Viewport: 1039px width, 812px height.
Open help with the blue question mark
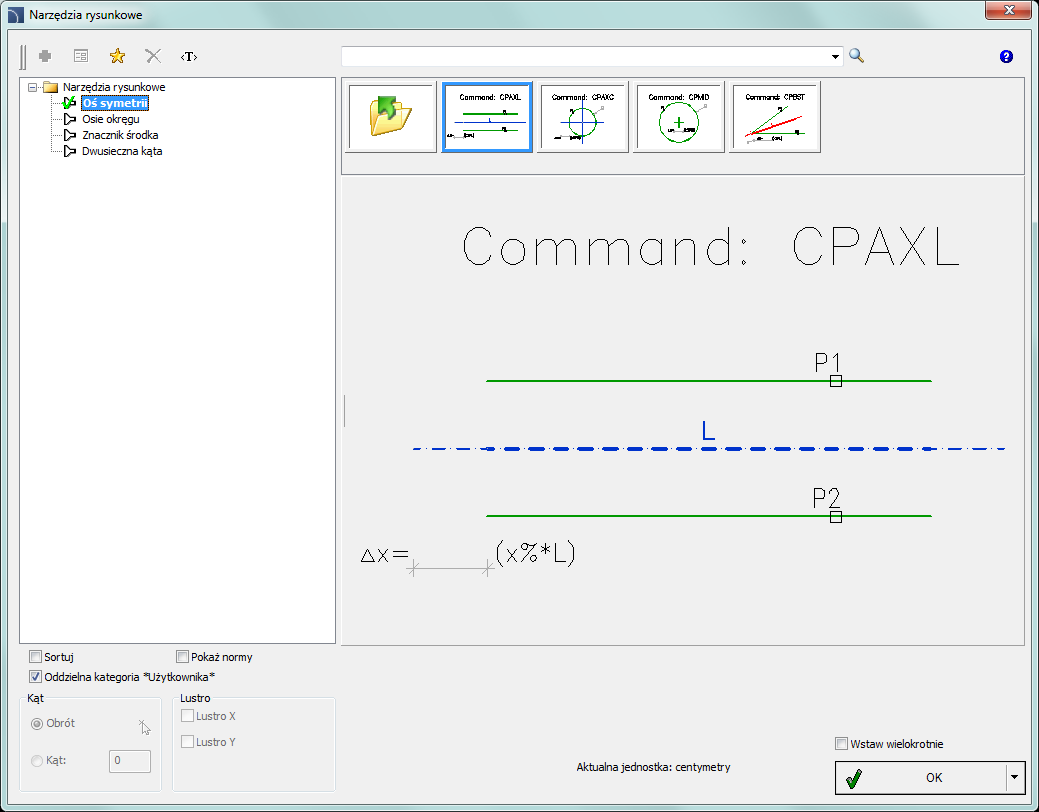click(1006, 57)
